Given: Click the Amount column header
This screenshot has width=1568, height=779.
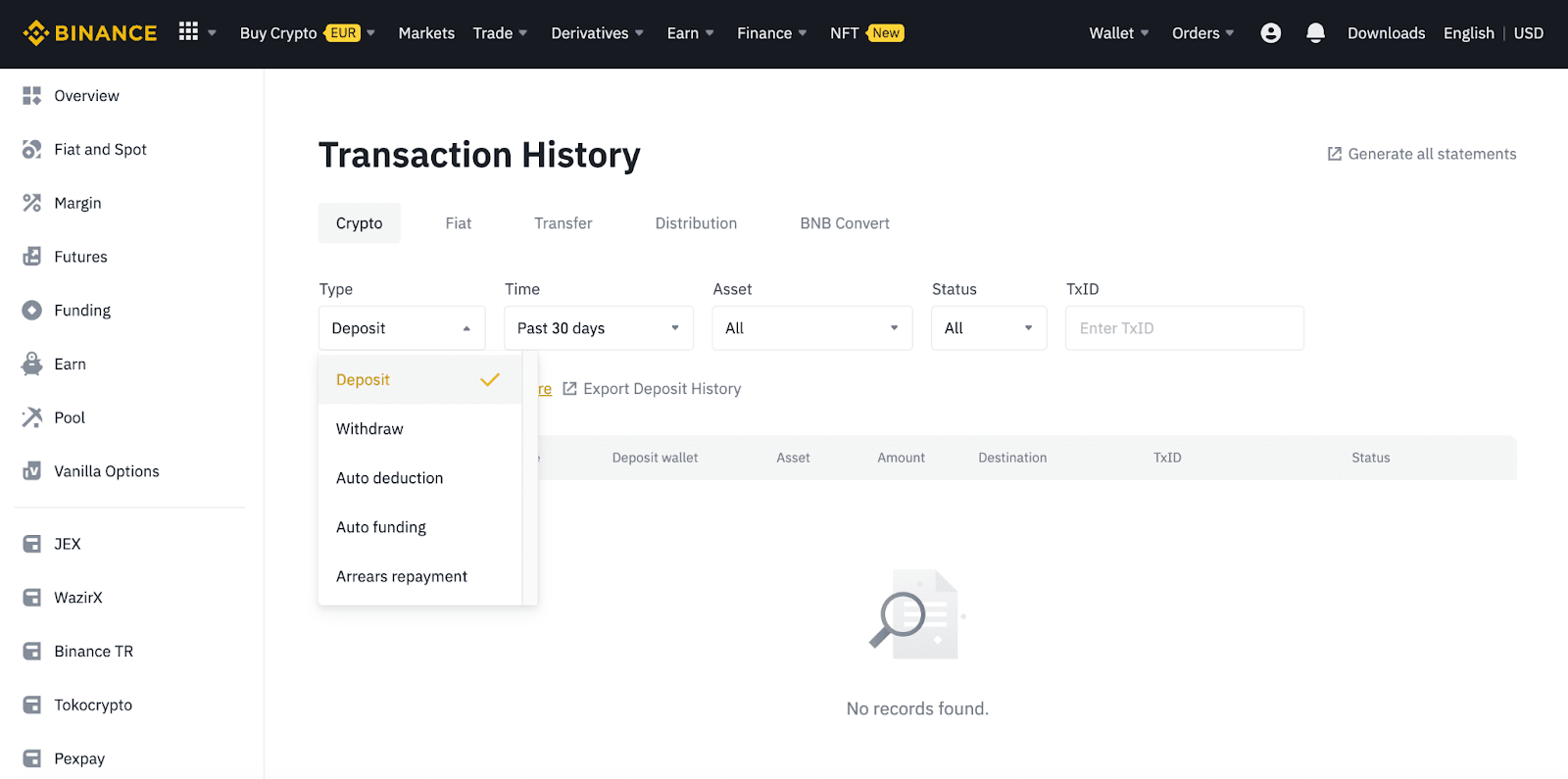Looking at the screenshot, I should pyautogui.click(x=902, y=458).
